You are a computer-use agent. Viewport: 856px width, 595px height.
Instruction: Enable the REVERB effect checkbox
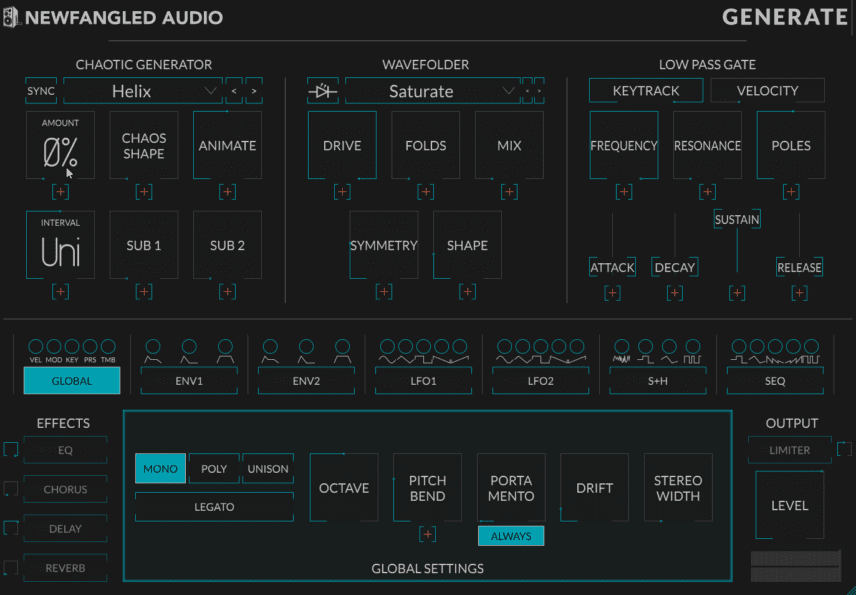coord(11,568)
